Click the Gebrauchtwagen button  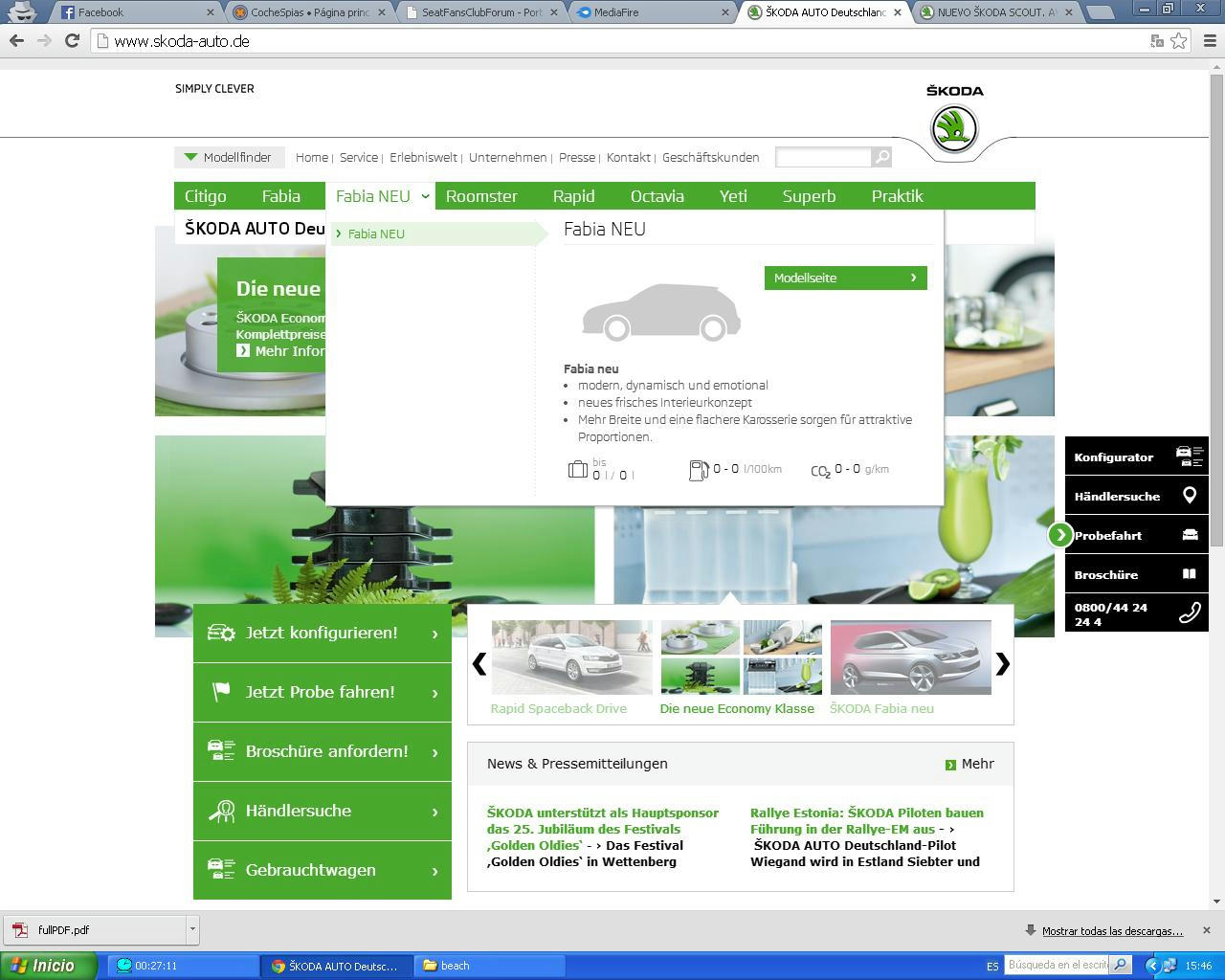click(323, 870)
